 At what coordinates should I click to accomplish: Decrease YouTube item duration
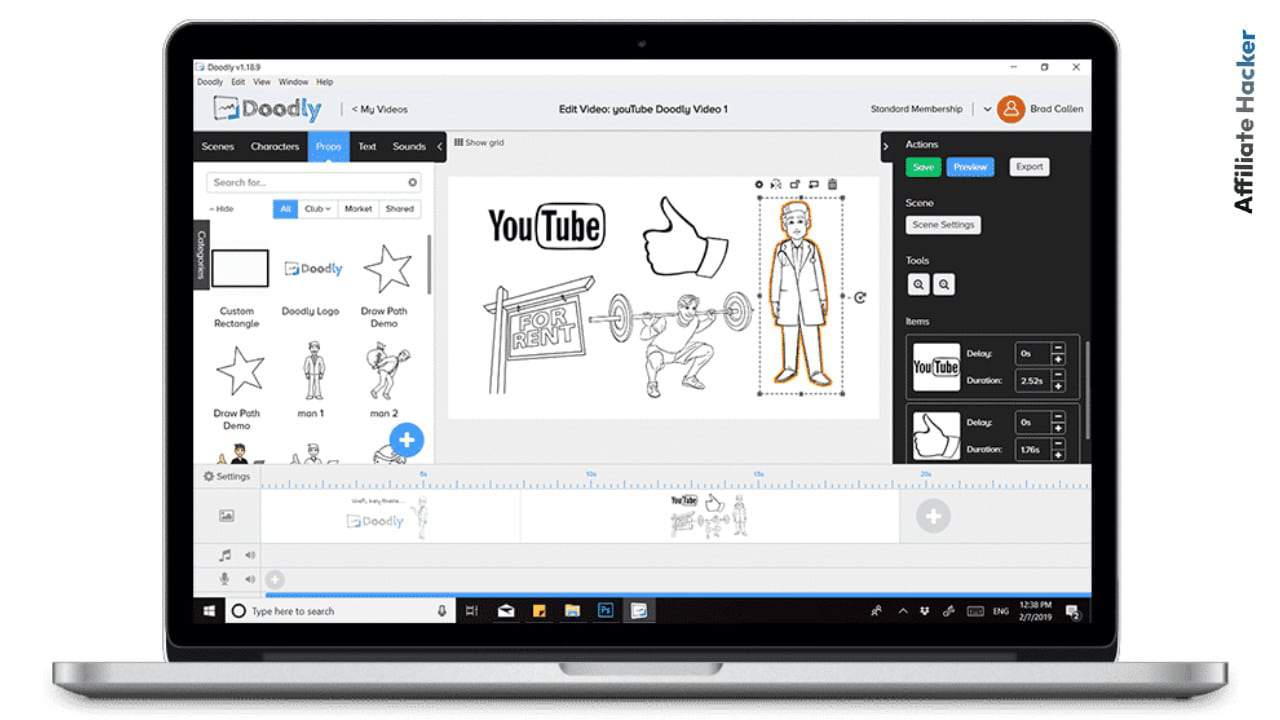tap(1058, 375)
